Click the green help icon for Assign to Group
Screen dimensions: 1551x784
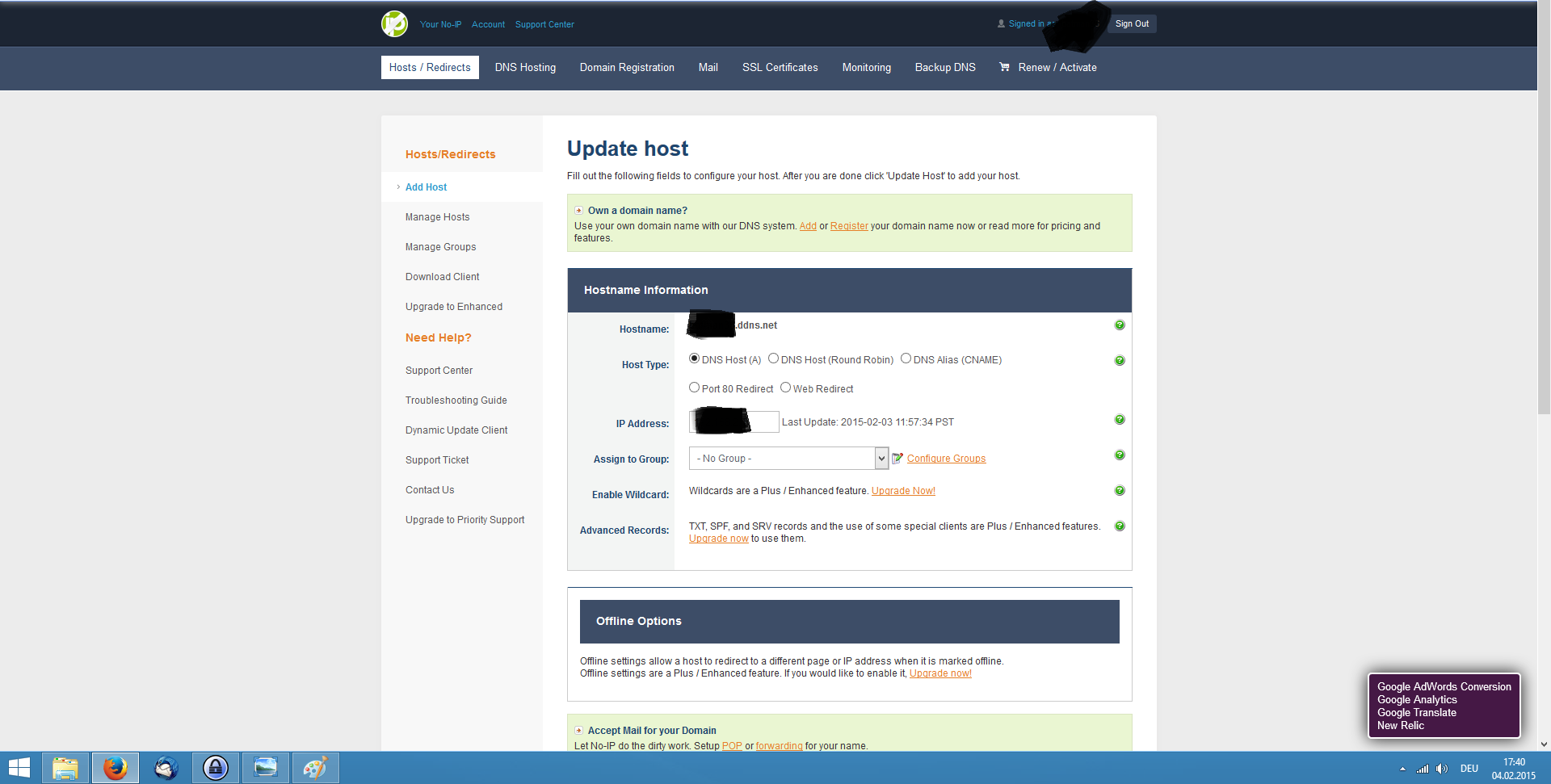[x=1120, y=455]
